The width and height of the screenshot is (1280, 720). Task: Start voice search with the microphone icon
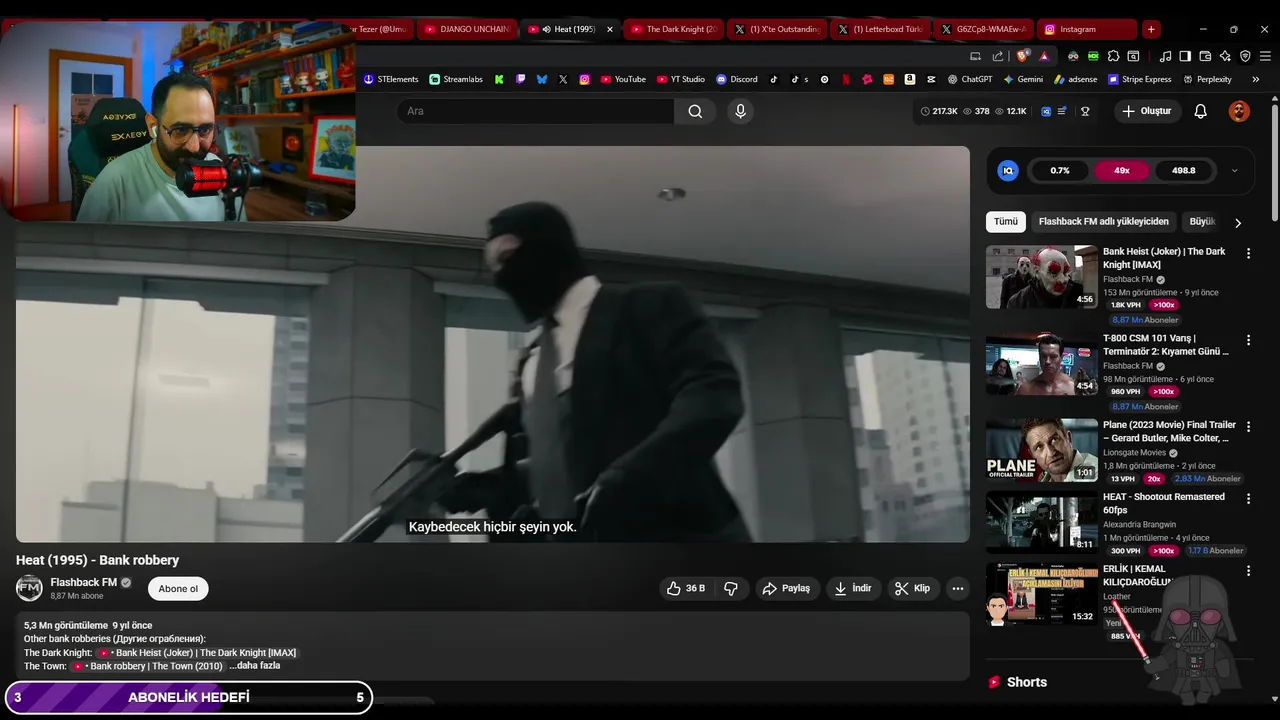740,111
